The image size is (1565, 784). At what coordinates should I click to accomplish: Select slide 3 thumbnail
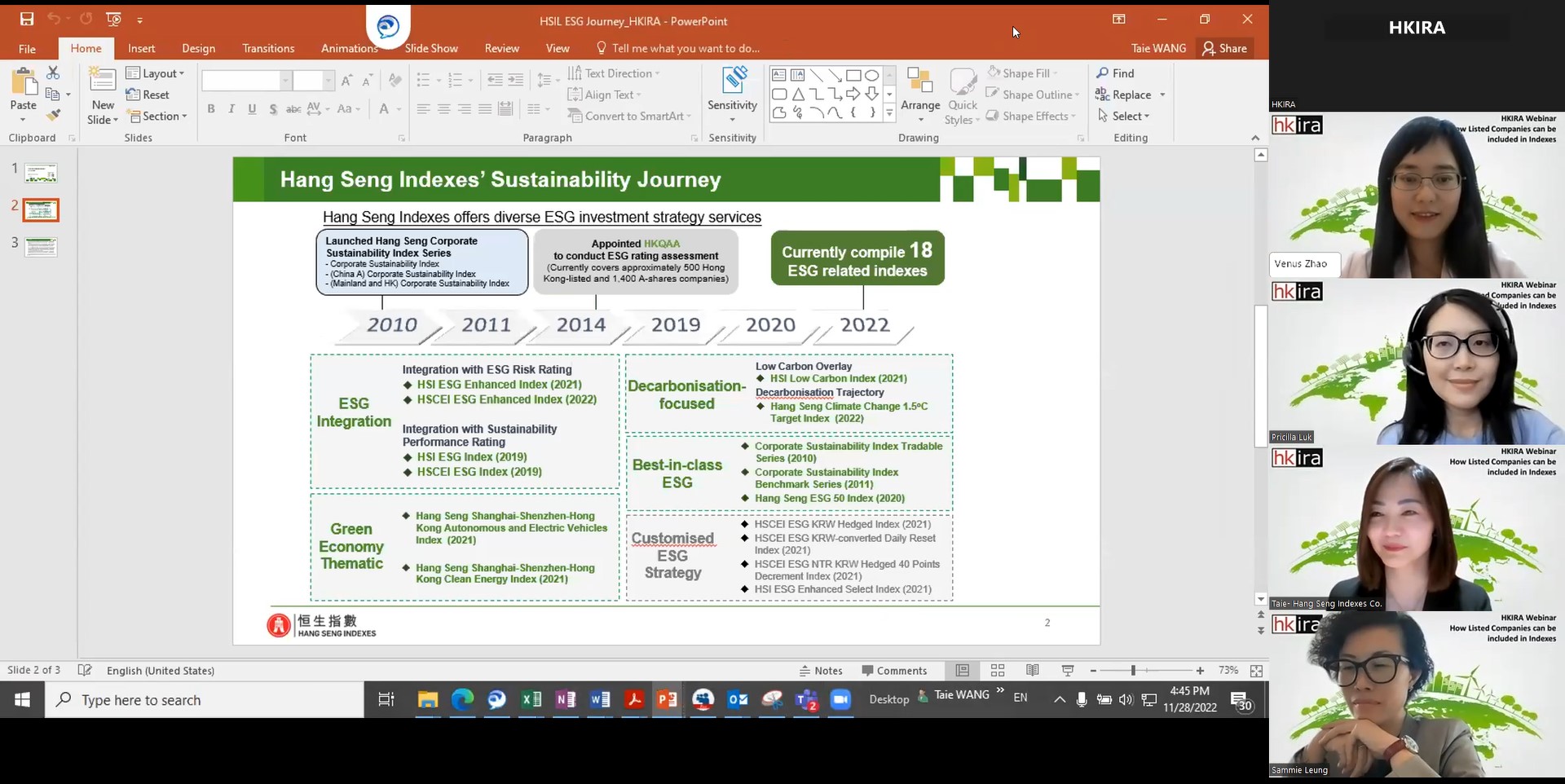coord(41,246)
